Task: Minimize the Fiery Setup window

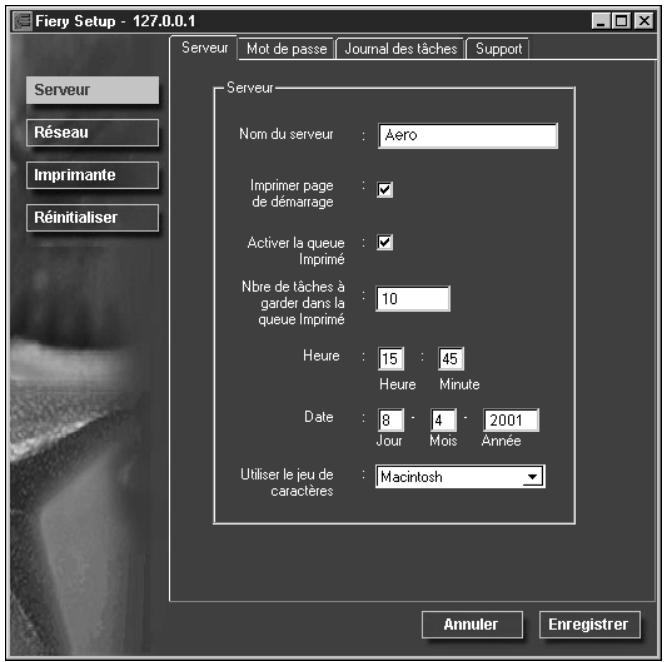Action: [601, 21]
